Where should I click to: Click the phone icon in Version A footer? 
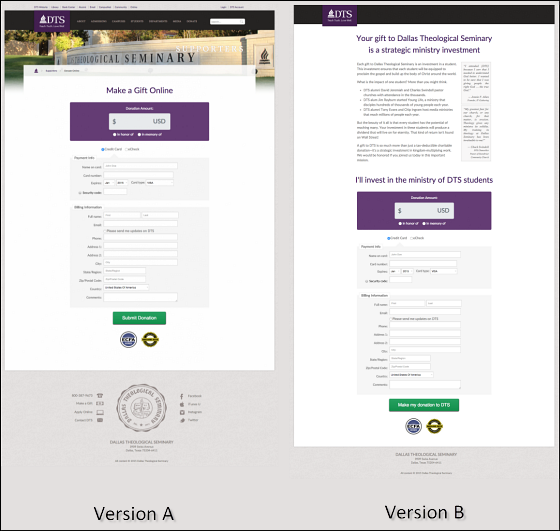100,395
